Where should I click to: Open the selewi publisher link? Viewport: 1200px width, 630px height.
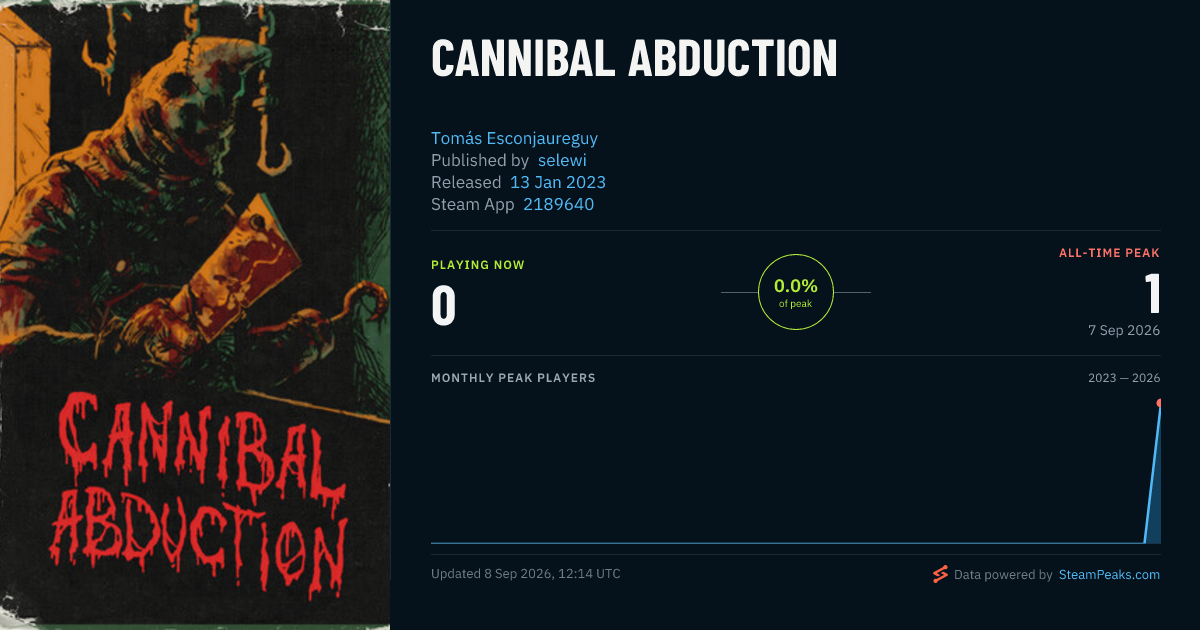562,160
